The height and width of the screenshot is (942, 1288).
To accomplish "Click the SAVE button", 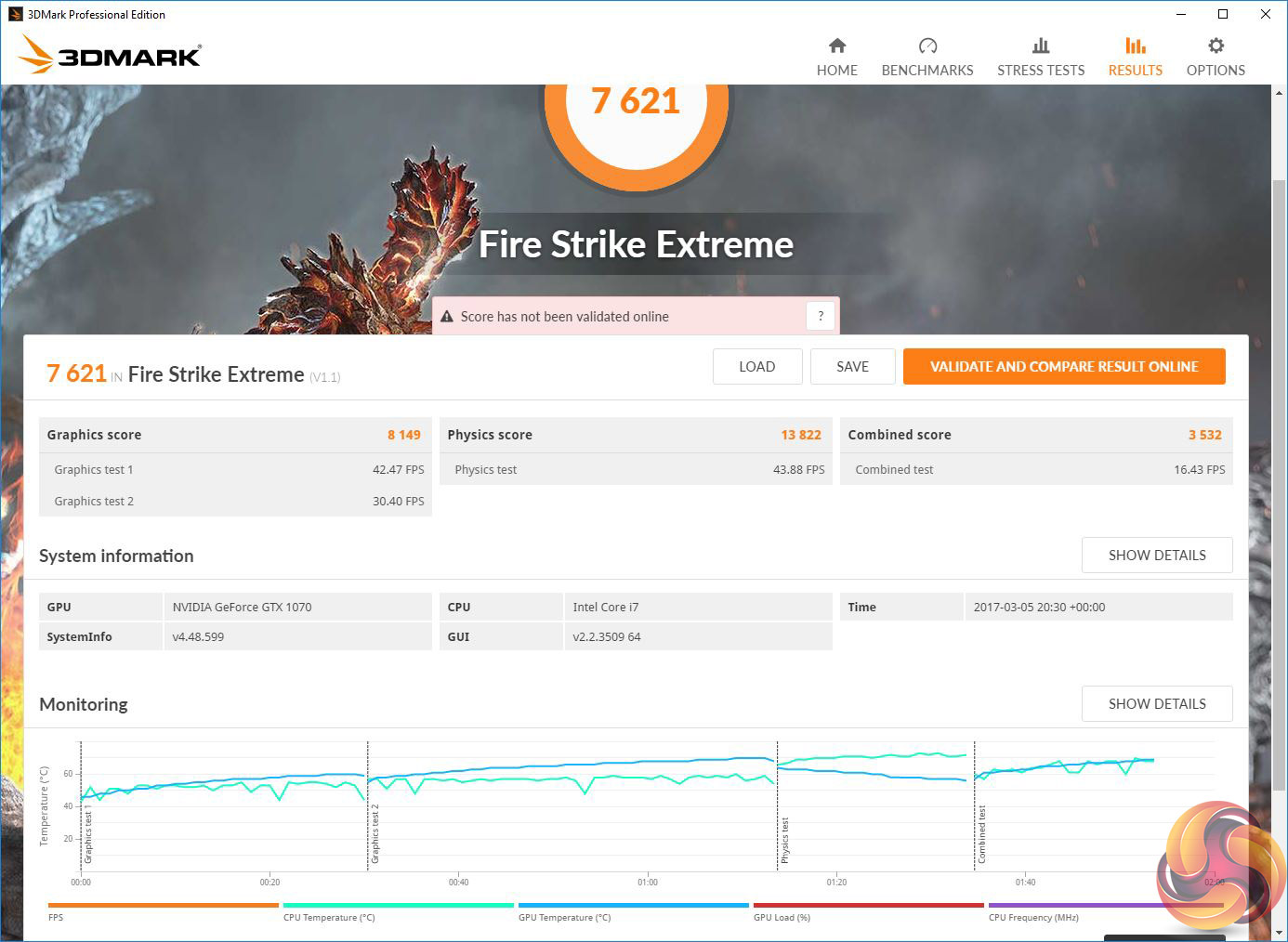I will tap(853, 367).
